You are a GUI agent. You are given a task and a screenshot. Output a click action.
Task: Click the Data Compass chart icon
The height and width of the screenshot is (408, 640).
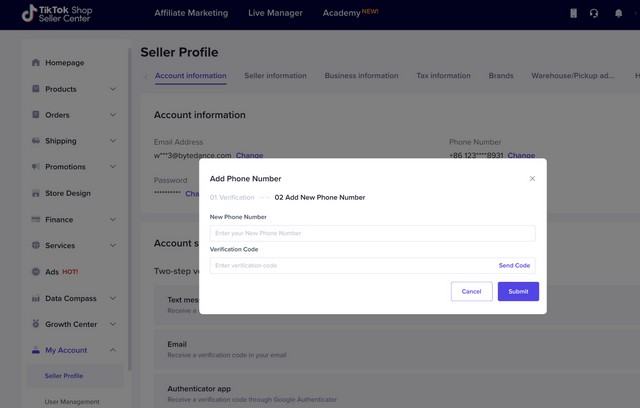36,298
